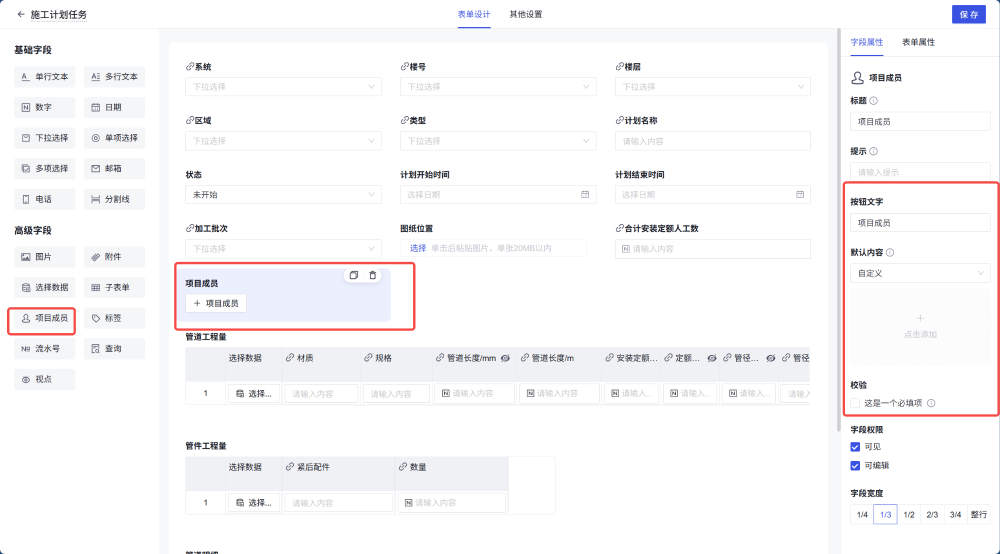Screen dimensions: 1000x554
Task: Choose the 流水号 field component
Action: (44, 349)
